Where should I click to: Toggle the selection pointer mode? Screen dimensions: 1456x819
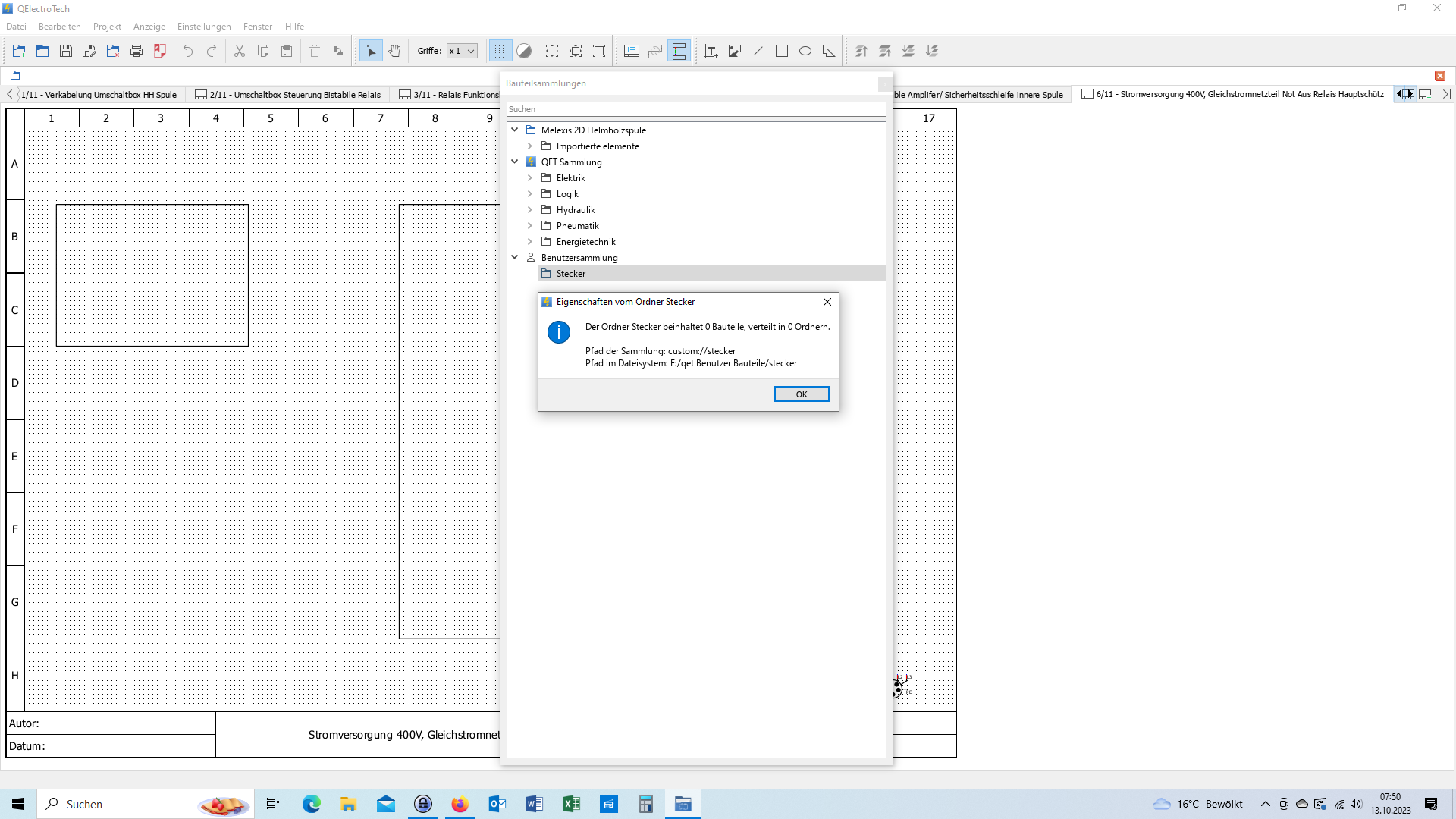(x=371, y=51)
